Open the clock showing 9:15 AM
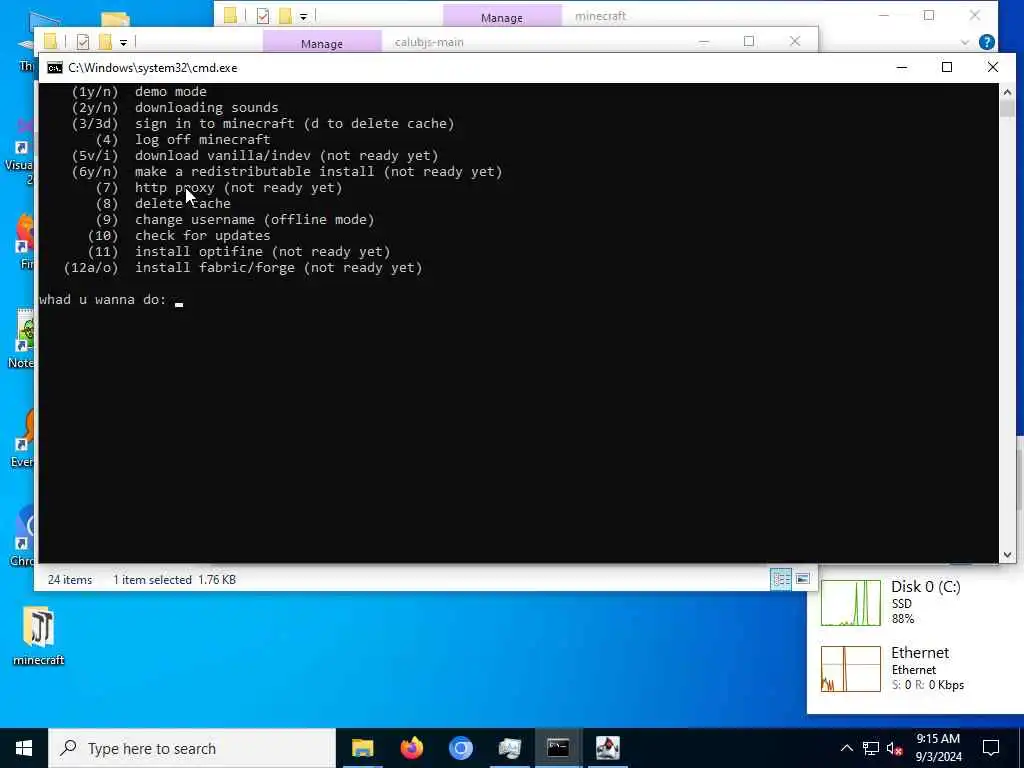This screenshot has height=768, width=1024. tap(938, 748)
